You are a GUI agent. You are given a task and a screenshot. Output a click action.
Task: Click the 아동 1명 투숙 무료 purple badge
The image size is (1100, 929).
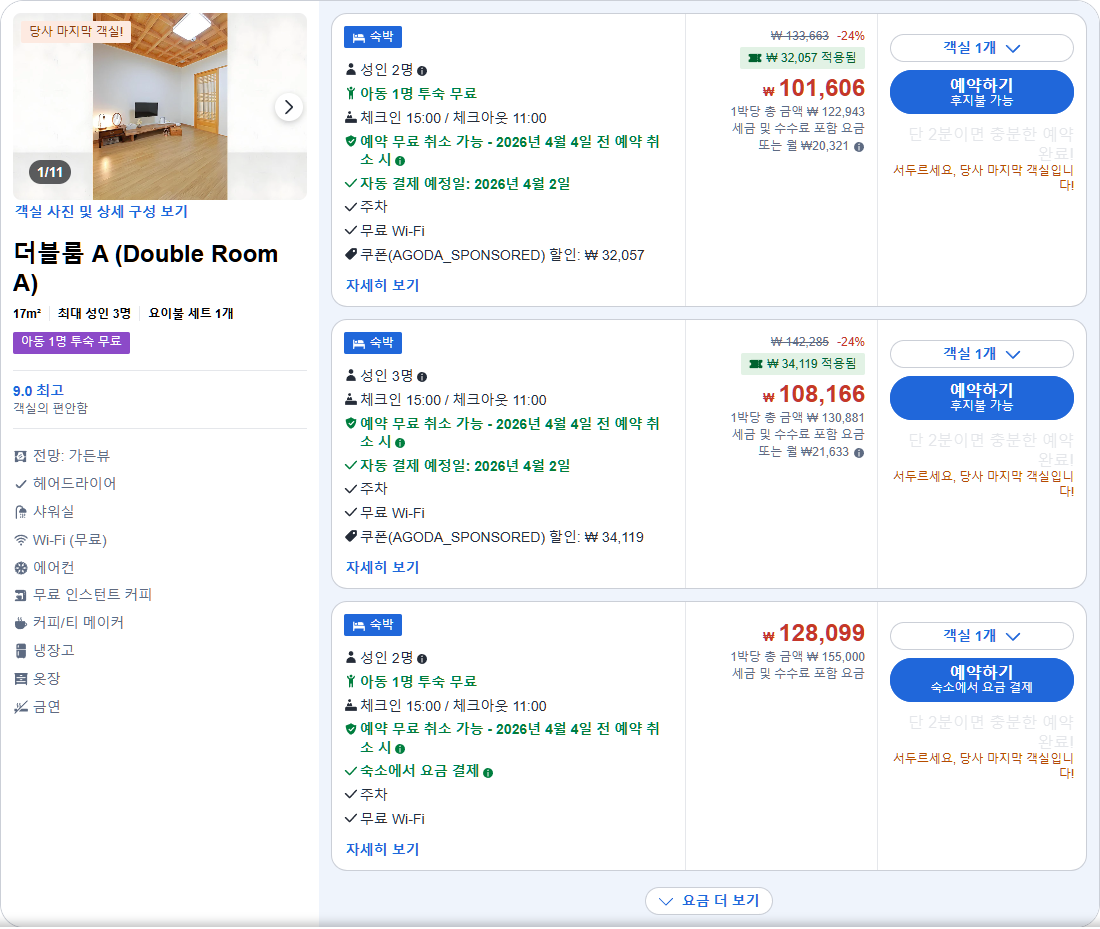pyautogui.click(x=72, y=342)
